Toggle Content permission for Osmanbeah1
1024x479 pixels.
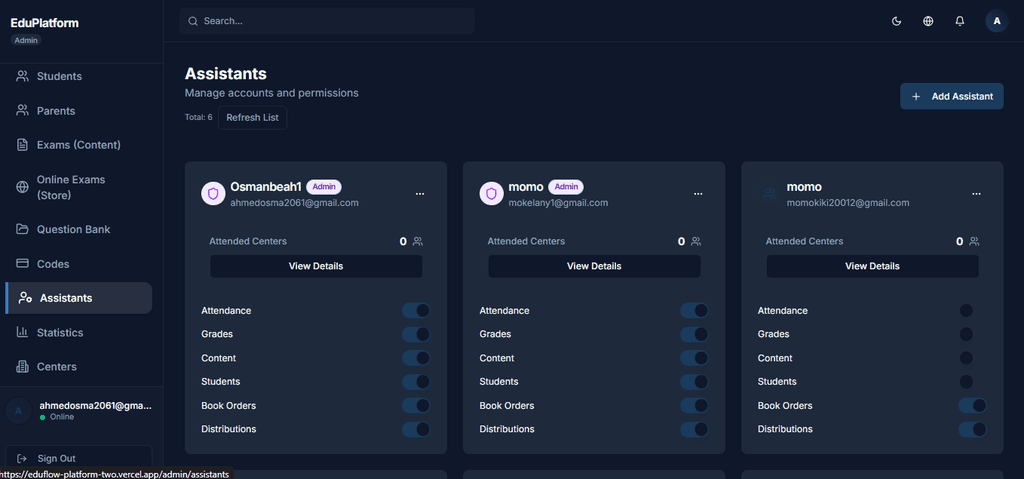[416, 358]
